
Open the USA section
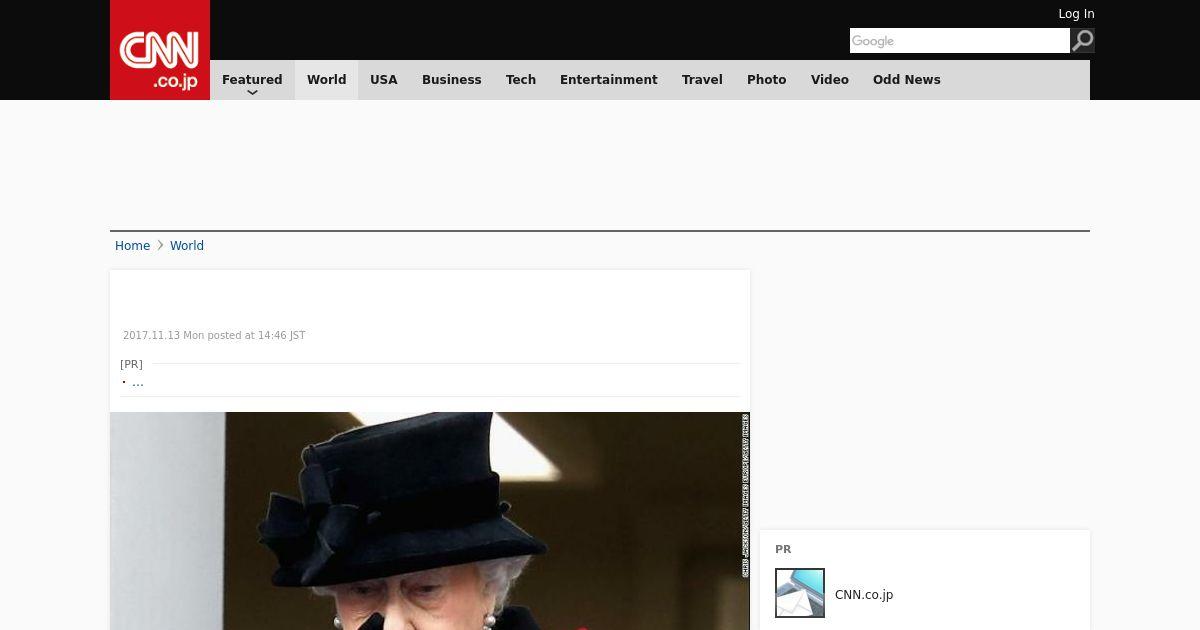(384, 80)
